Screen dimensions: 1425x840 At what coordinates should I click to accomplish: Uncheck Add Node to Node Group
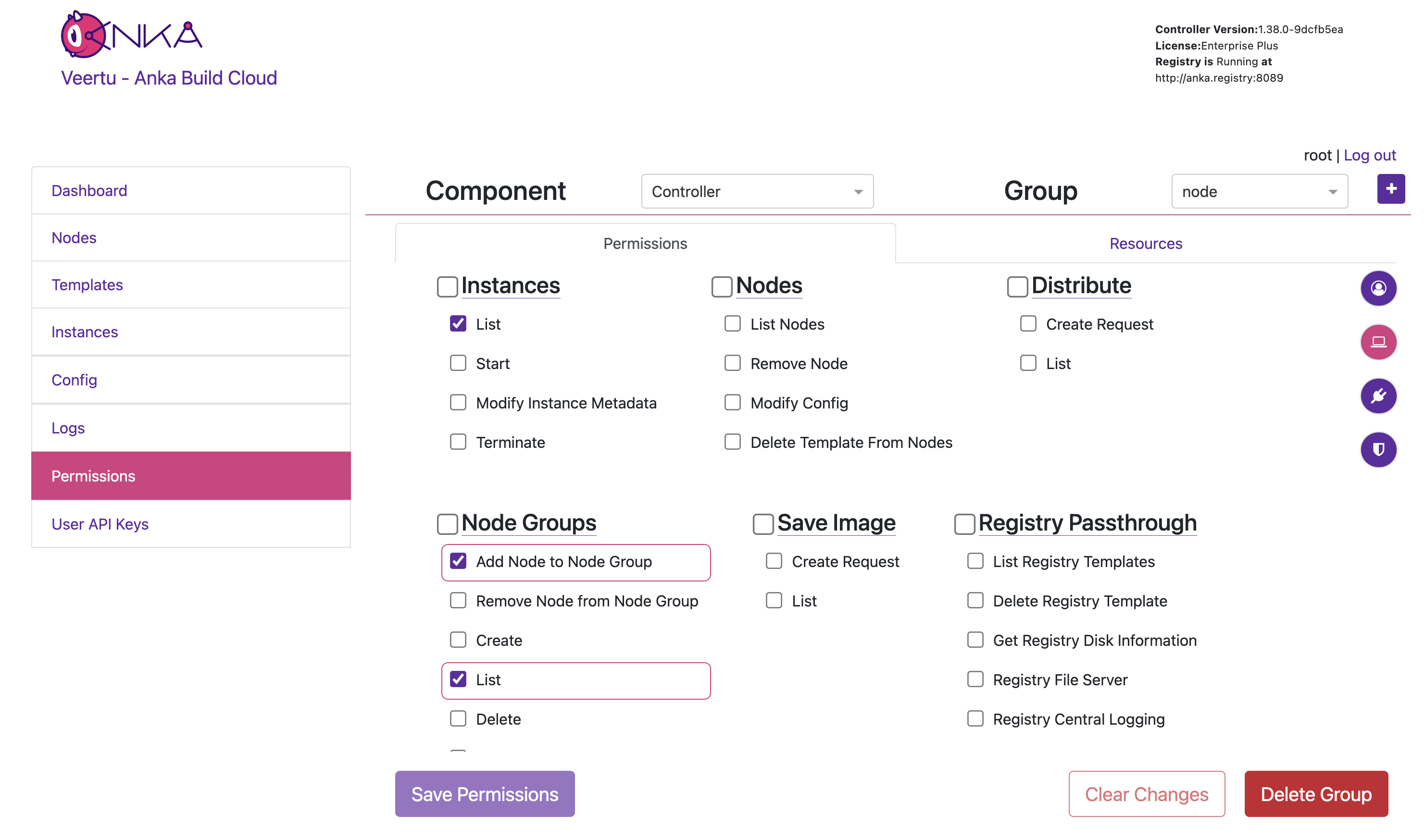click(458, 561)
